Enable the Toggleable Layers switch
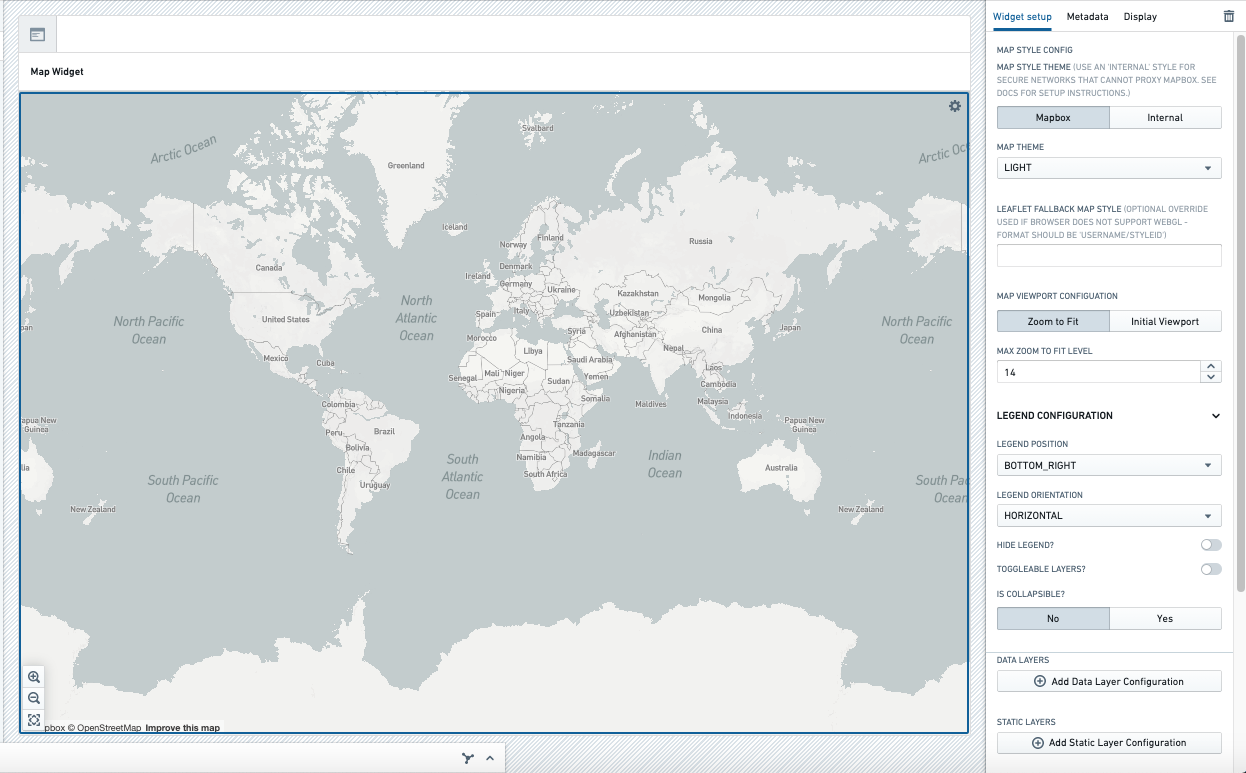Screen dimensions: 1246x773 1211,569
